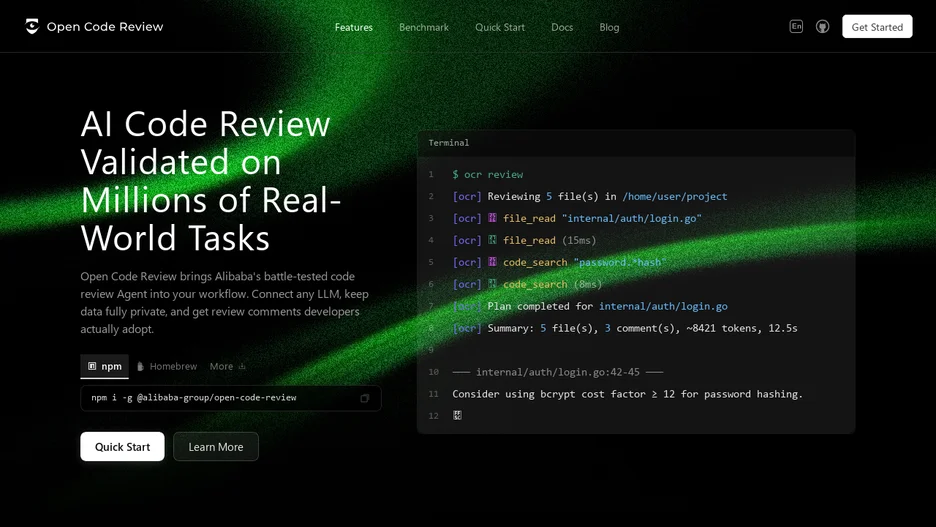Click the terminal cursor glyph on line 12
Screen dimensions: 936x527
pyautogui.click(x=457, y=415)
